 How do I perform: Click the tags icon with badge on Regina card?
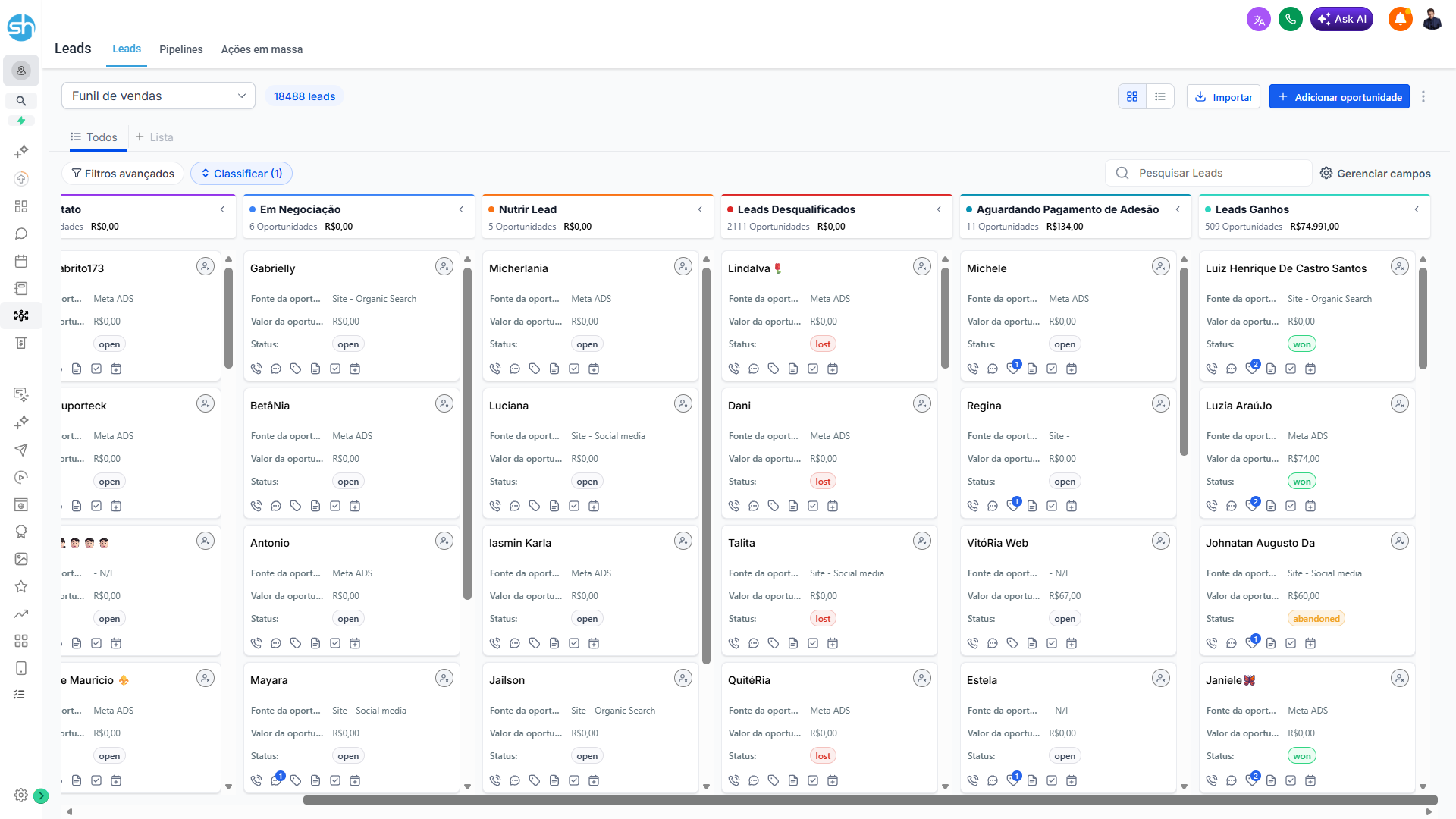coord(1013,504)
